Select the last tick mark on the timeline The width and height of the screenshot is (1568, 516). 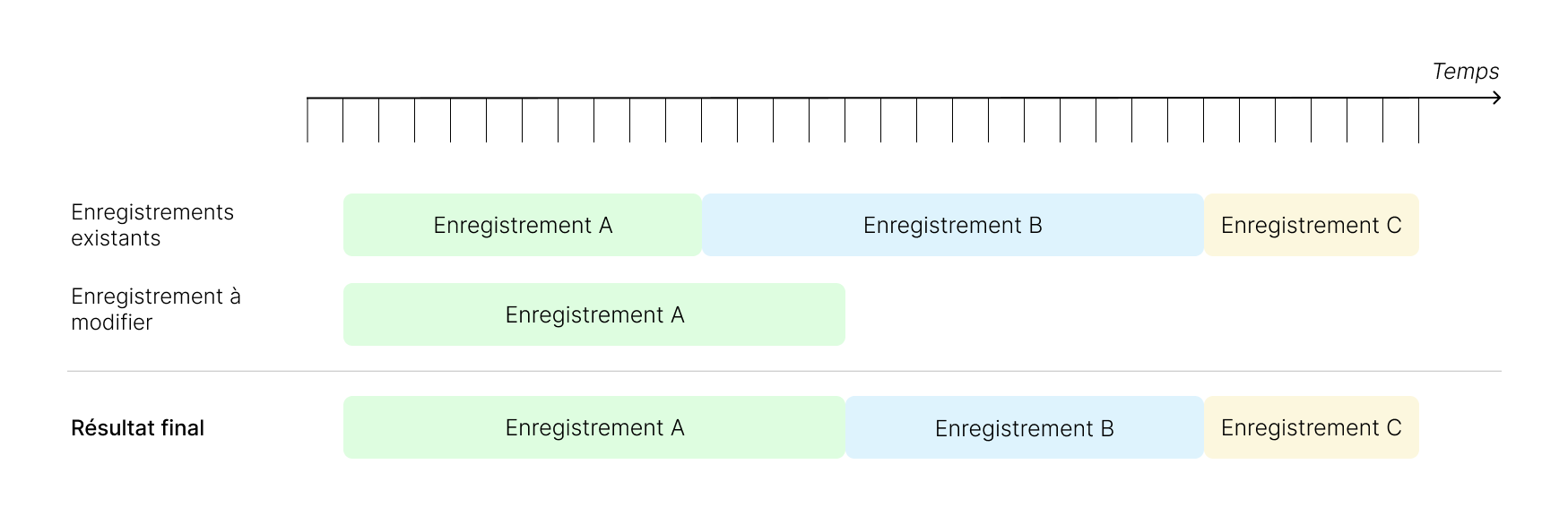(1418, 120)
